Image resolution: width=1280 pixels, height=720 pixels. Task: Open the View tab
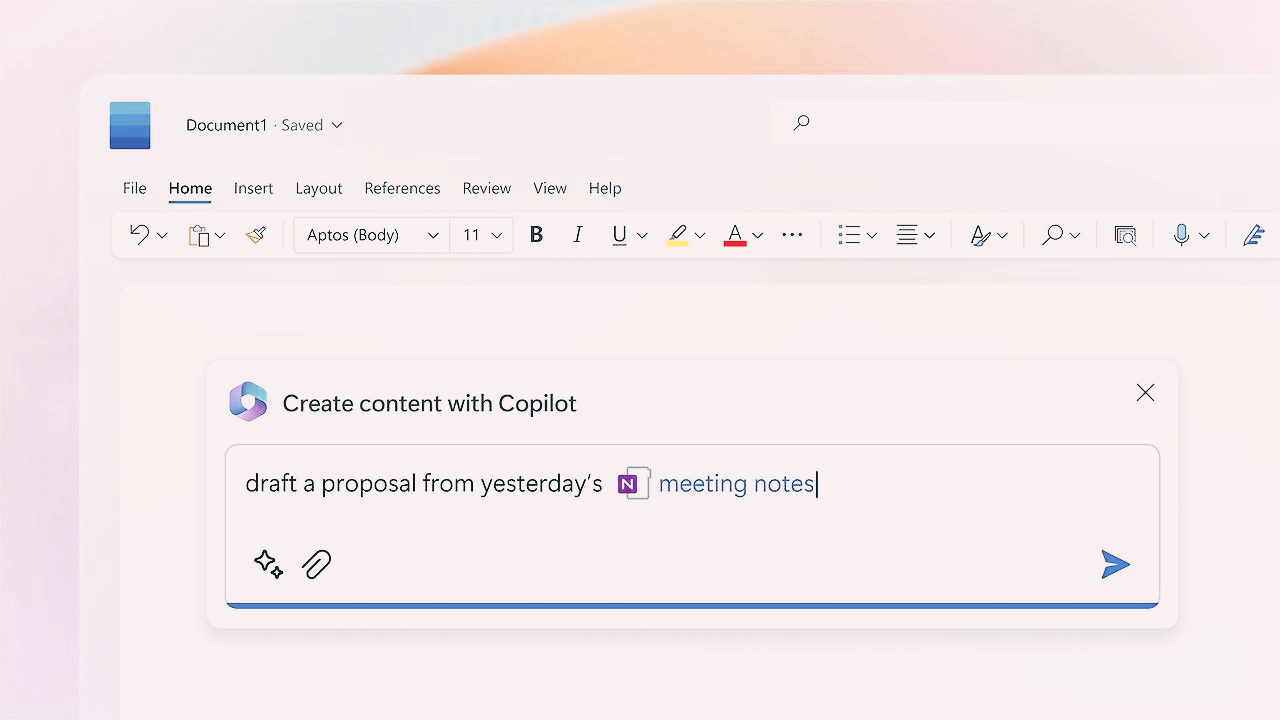point(550,188)
